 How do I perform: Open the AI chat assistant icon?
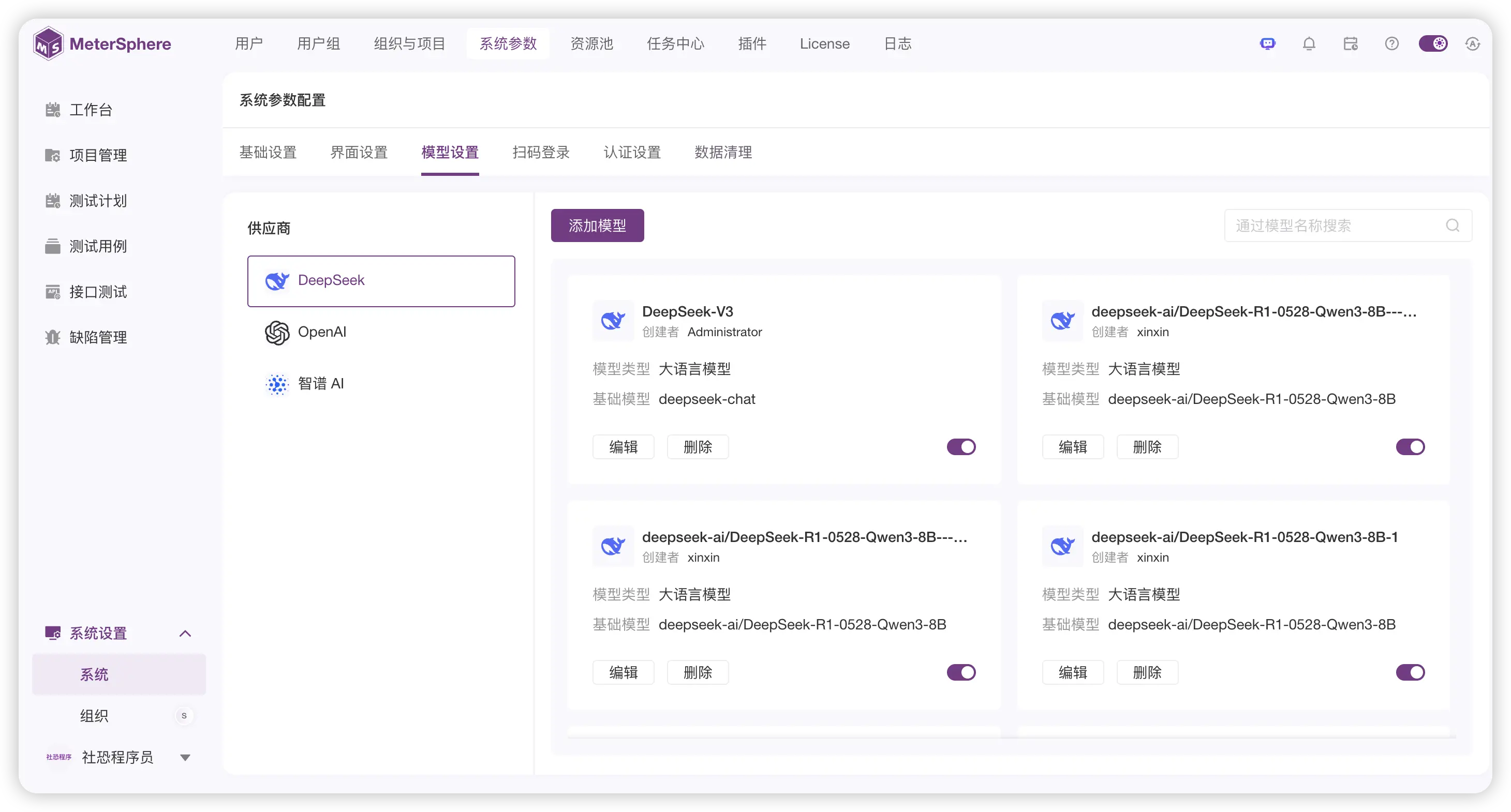pyautogui.click(x=1268, y=43)
